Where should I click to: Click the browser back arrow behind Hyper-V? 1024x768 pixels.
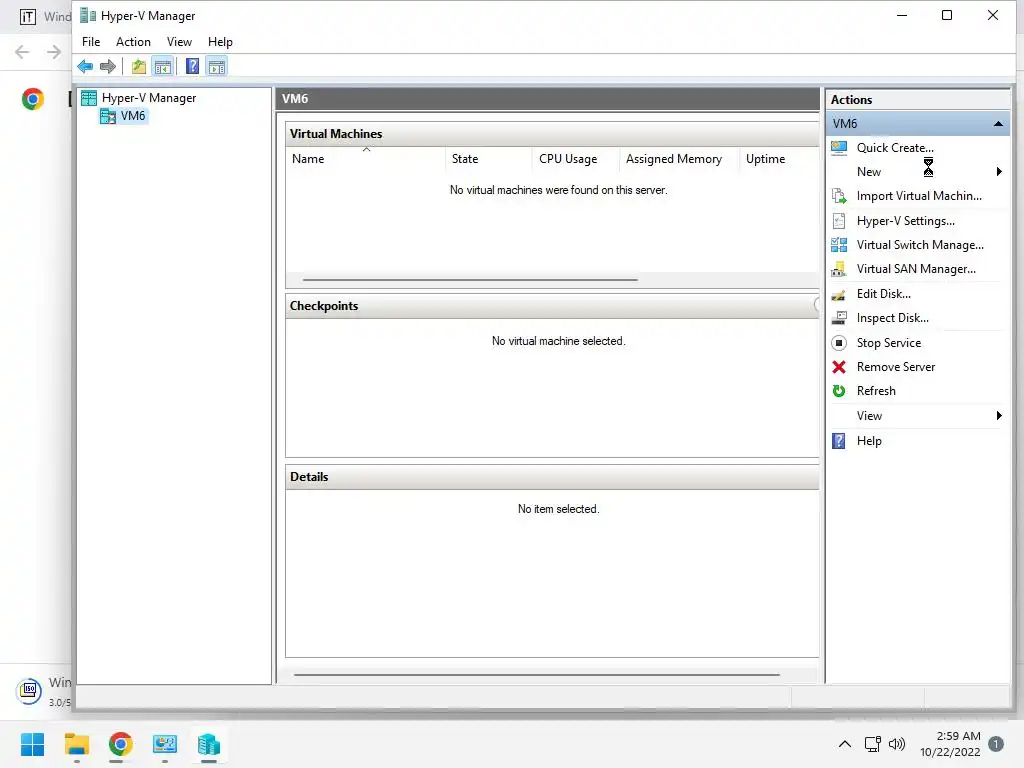click(22, 52)
